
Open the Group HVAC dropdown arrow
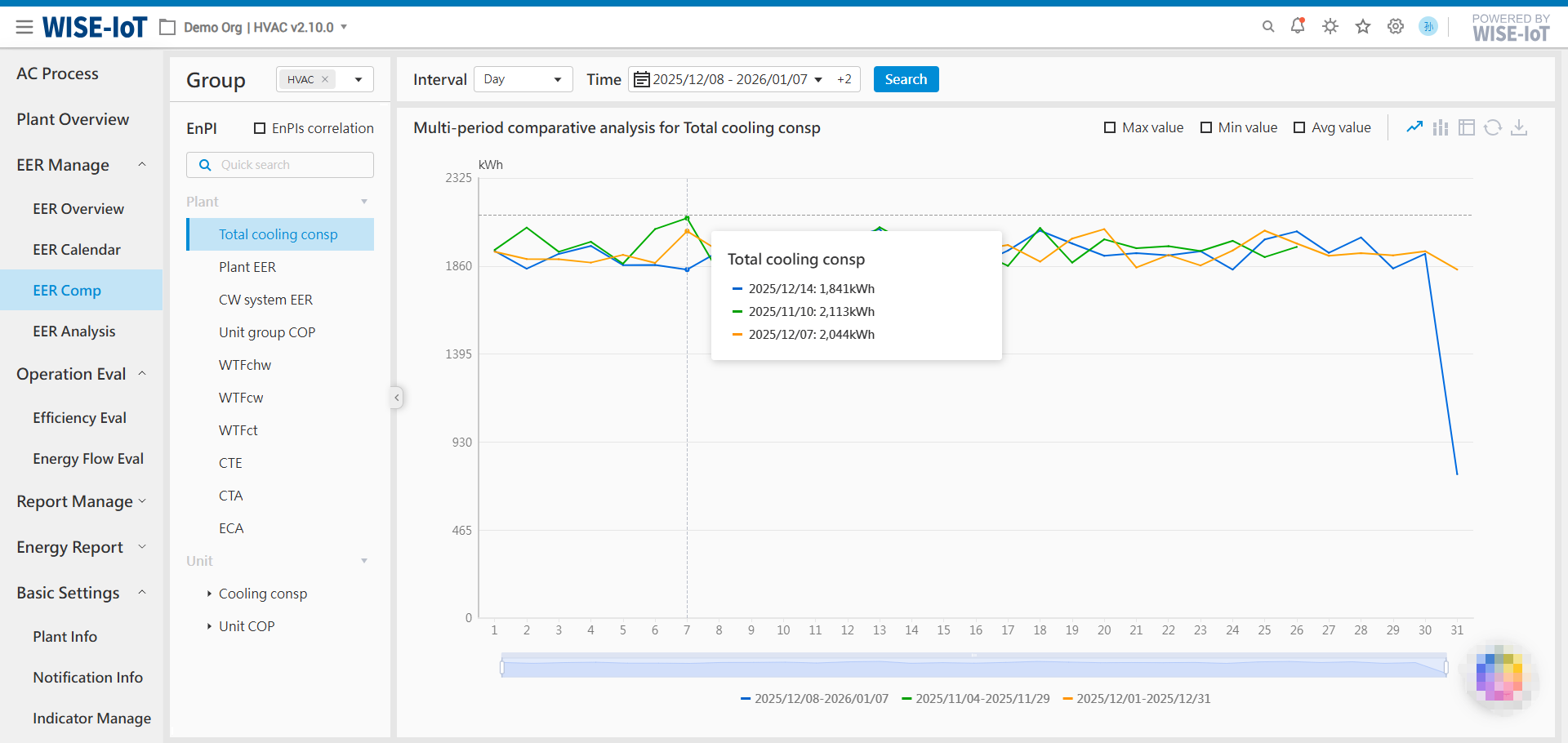[x=359, y=79]
